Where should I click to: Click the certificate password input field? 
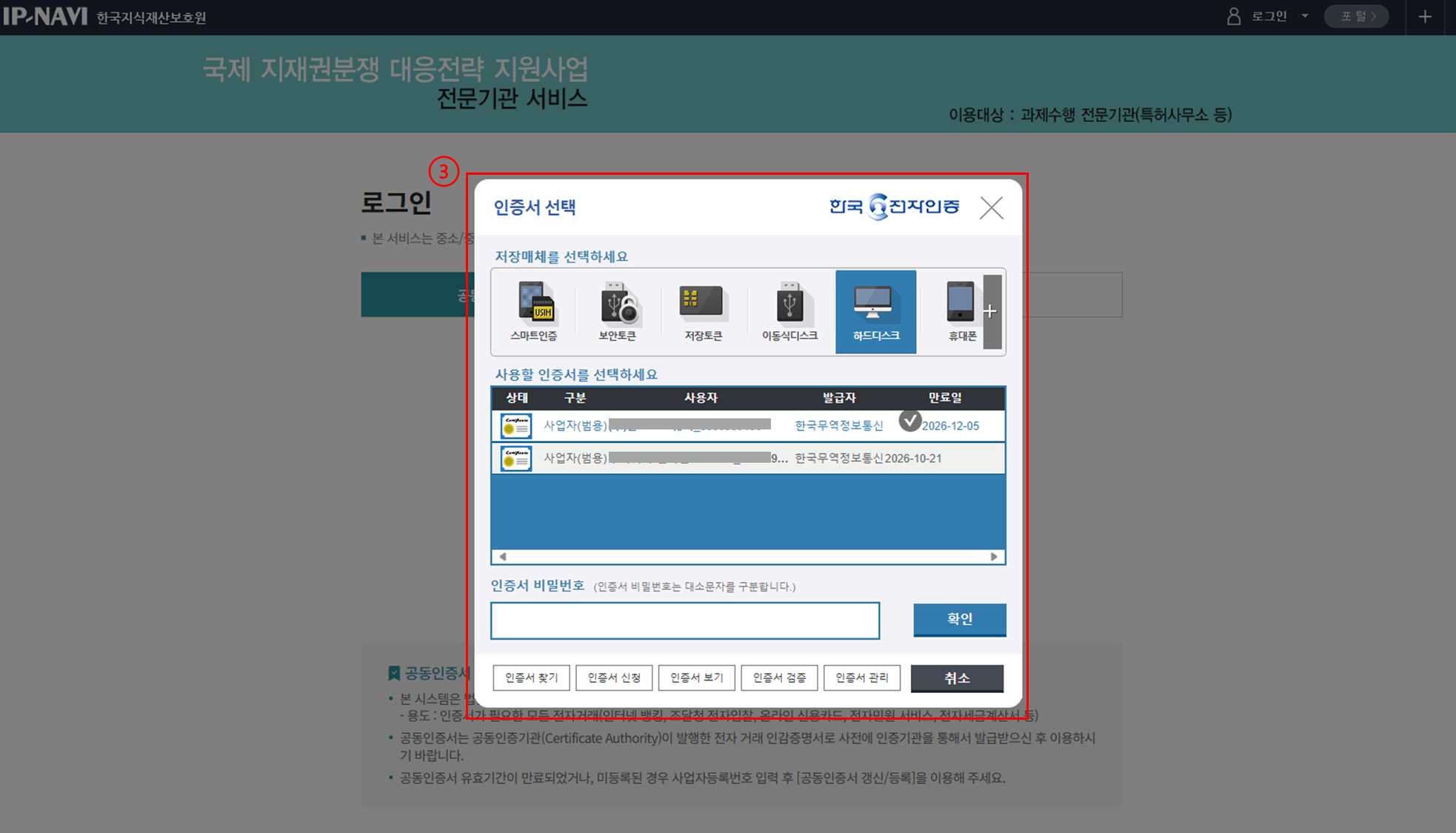point(684,620)
